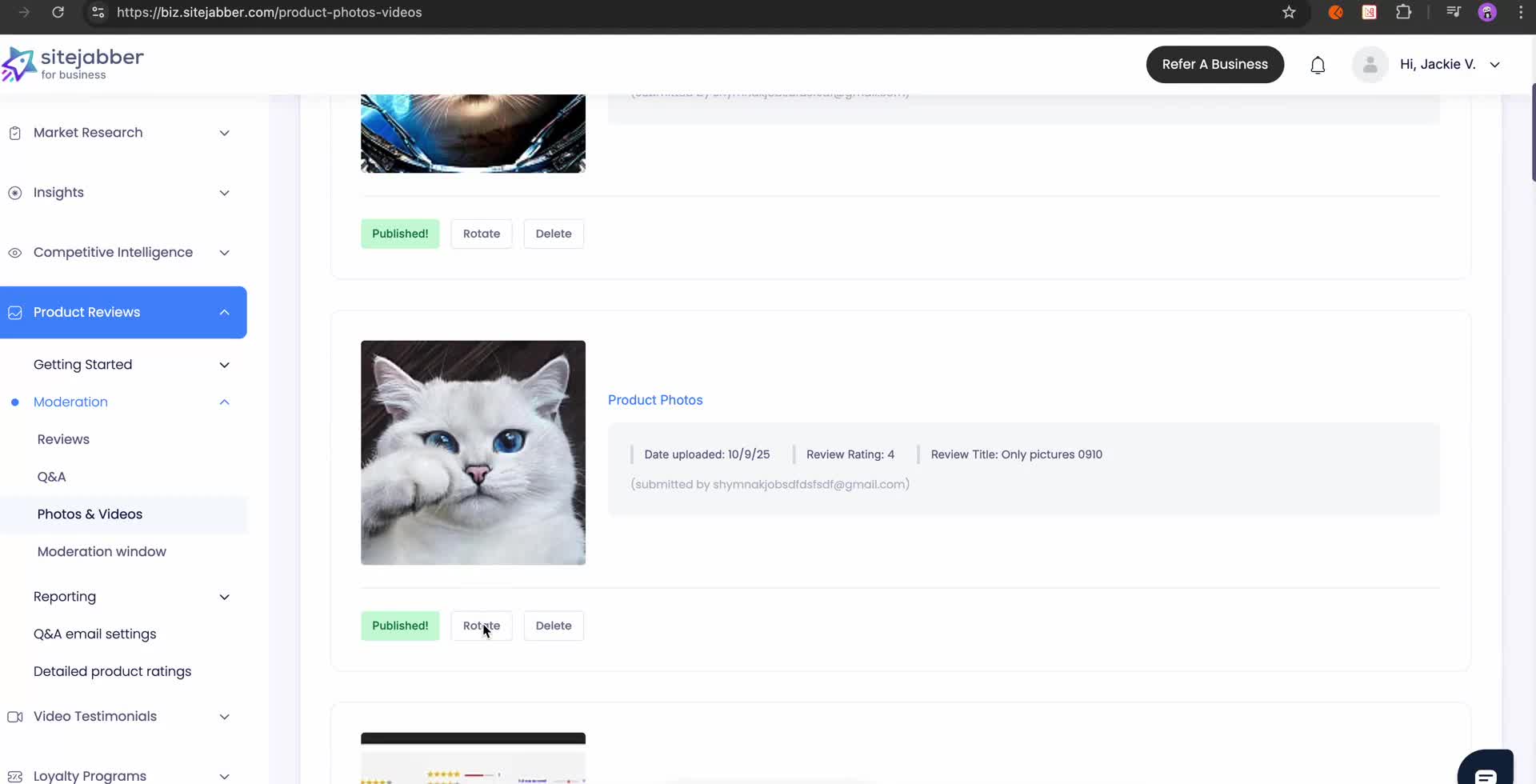Expand the Getting Started submenu
The width and height of the screenshot is (1536, 784).
coord(225,365)
